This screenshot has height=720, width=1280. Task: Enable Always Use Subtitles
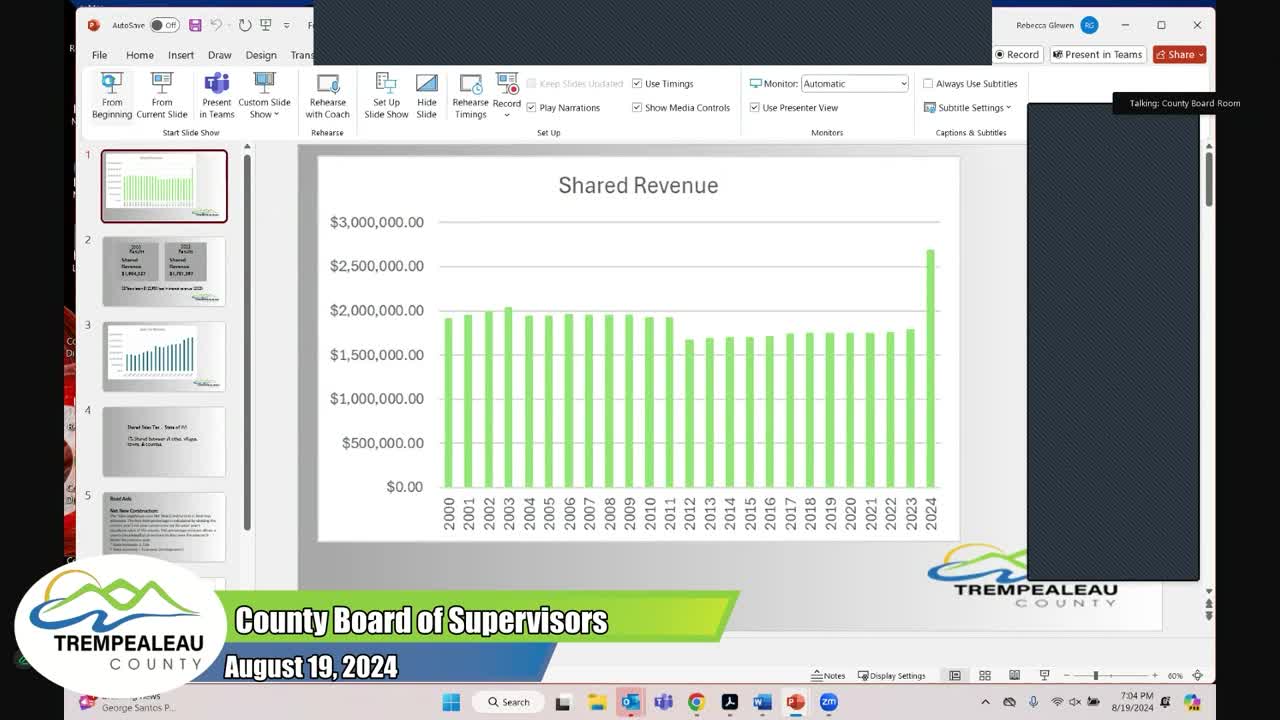pos(928,84)
